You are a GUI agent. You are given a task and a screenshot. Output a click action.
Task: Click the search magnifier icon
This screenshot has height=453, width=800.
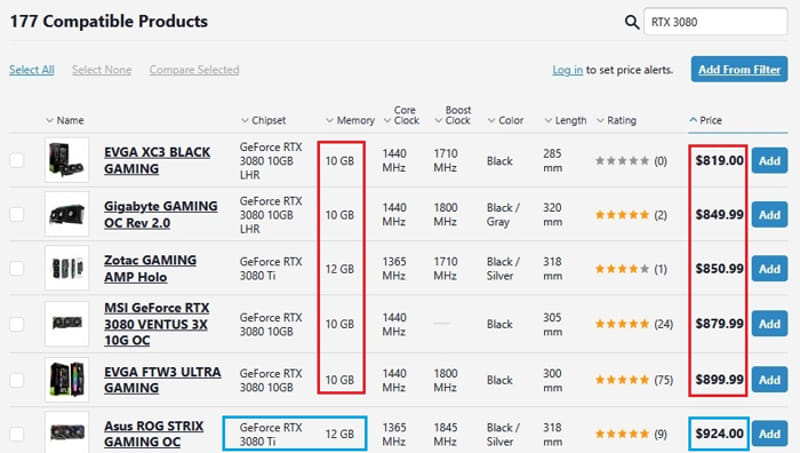(x=632, y=22)
